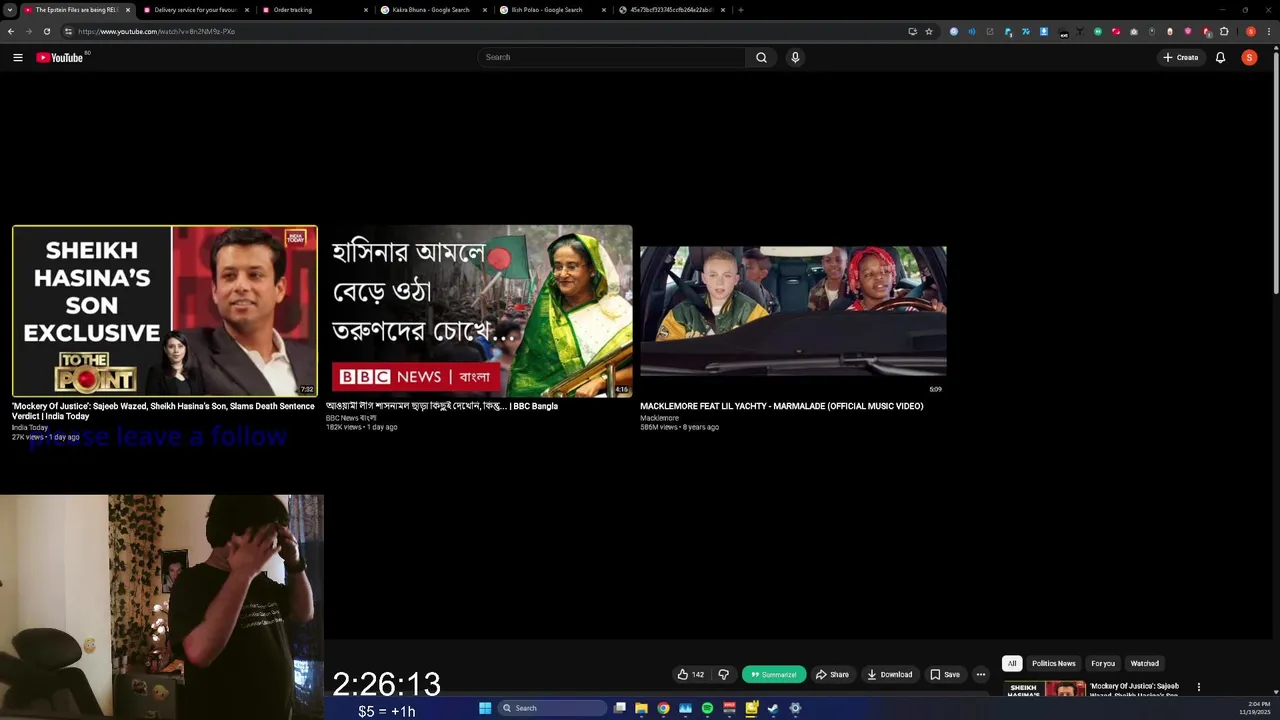Open 'Mockery Of Justice' video title link
This screenshot has width=1280, height=720.
(163, 411)
